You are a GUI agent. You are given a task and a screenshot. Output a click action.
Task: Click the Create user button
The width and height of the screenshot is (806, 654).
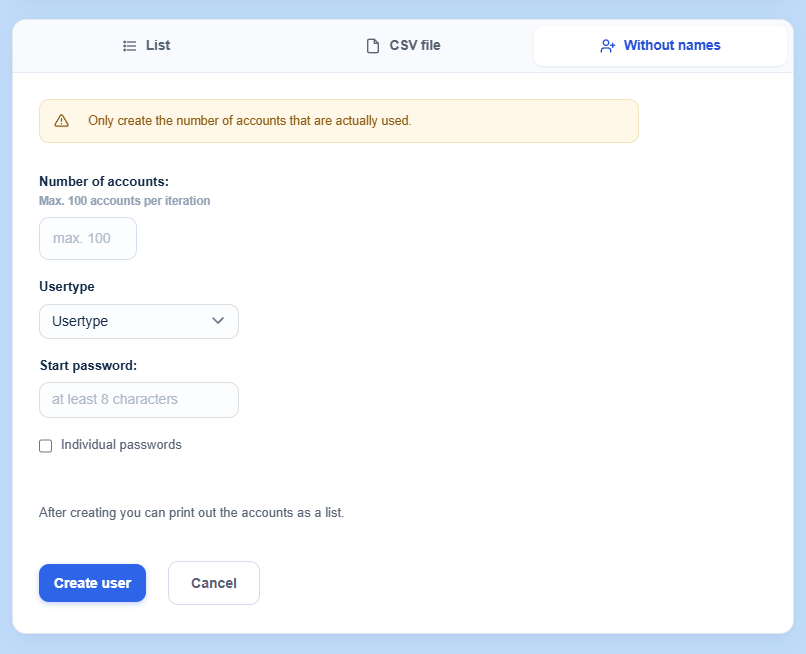(x=93, y=583)
